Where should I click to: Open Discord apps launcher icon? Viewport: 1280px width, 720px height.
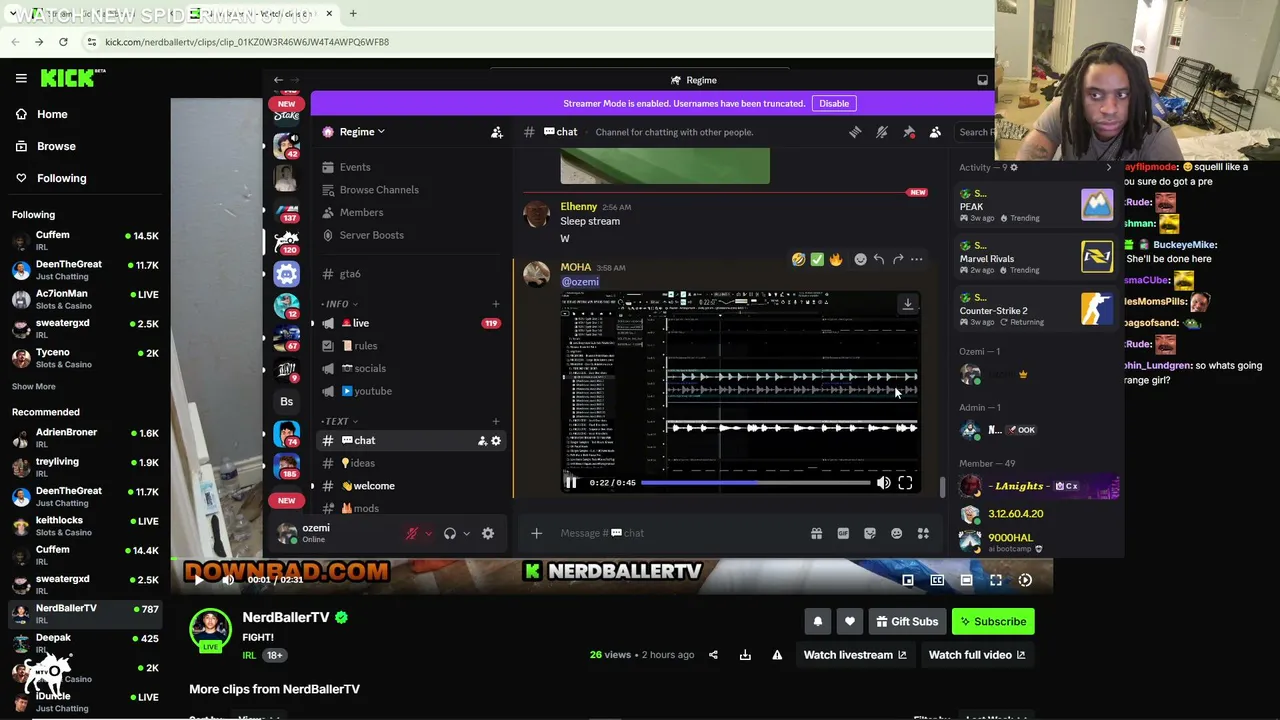pos(923,534)
